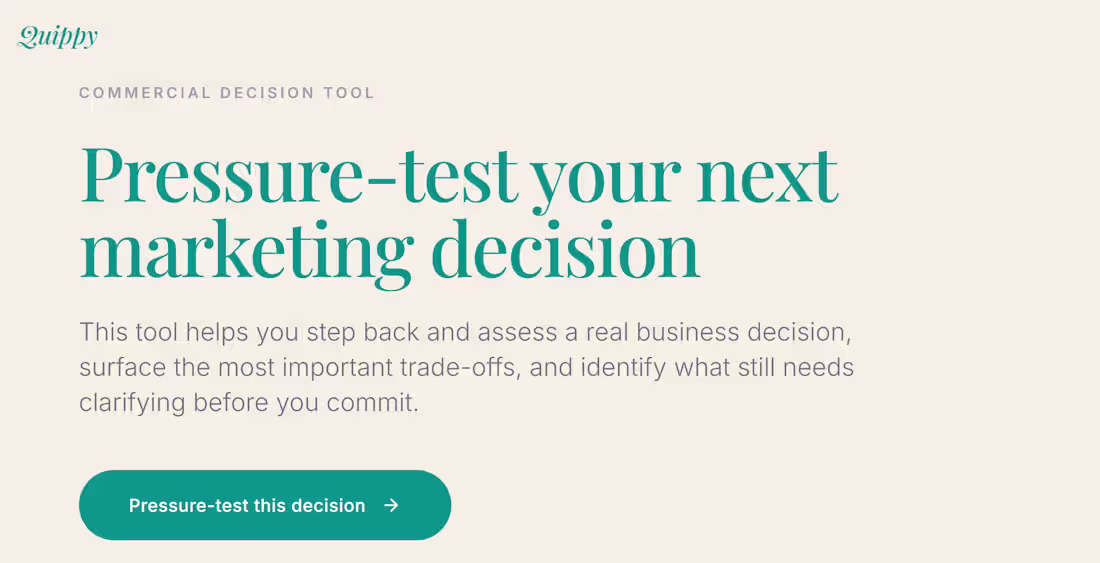This screenshot has width=1100, height=563.
Task: Click the Quippy logo
Action: tap(58, 37)
